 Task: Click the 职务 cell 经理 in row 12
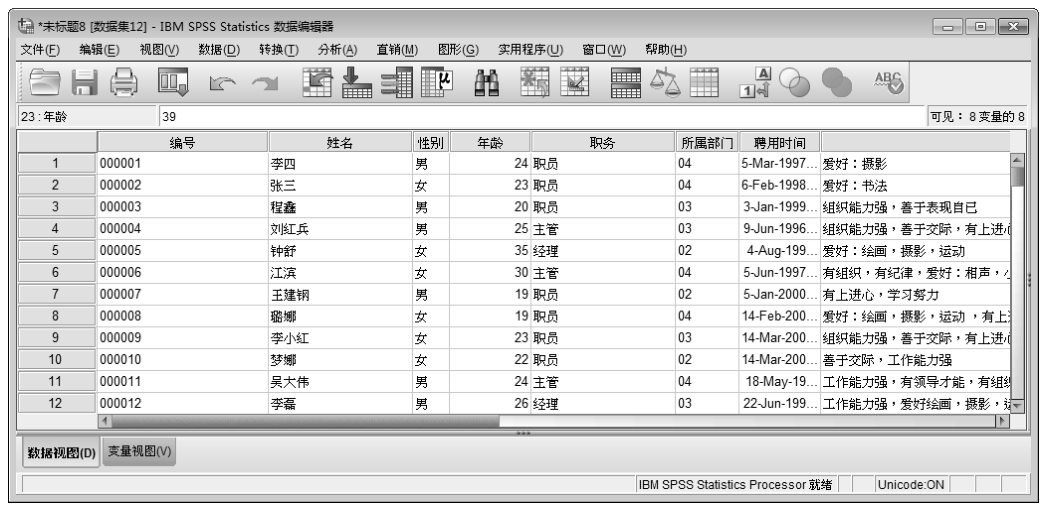603,403
